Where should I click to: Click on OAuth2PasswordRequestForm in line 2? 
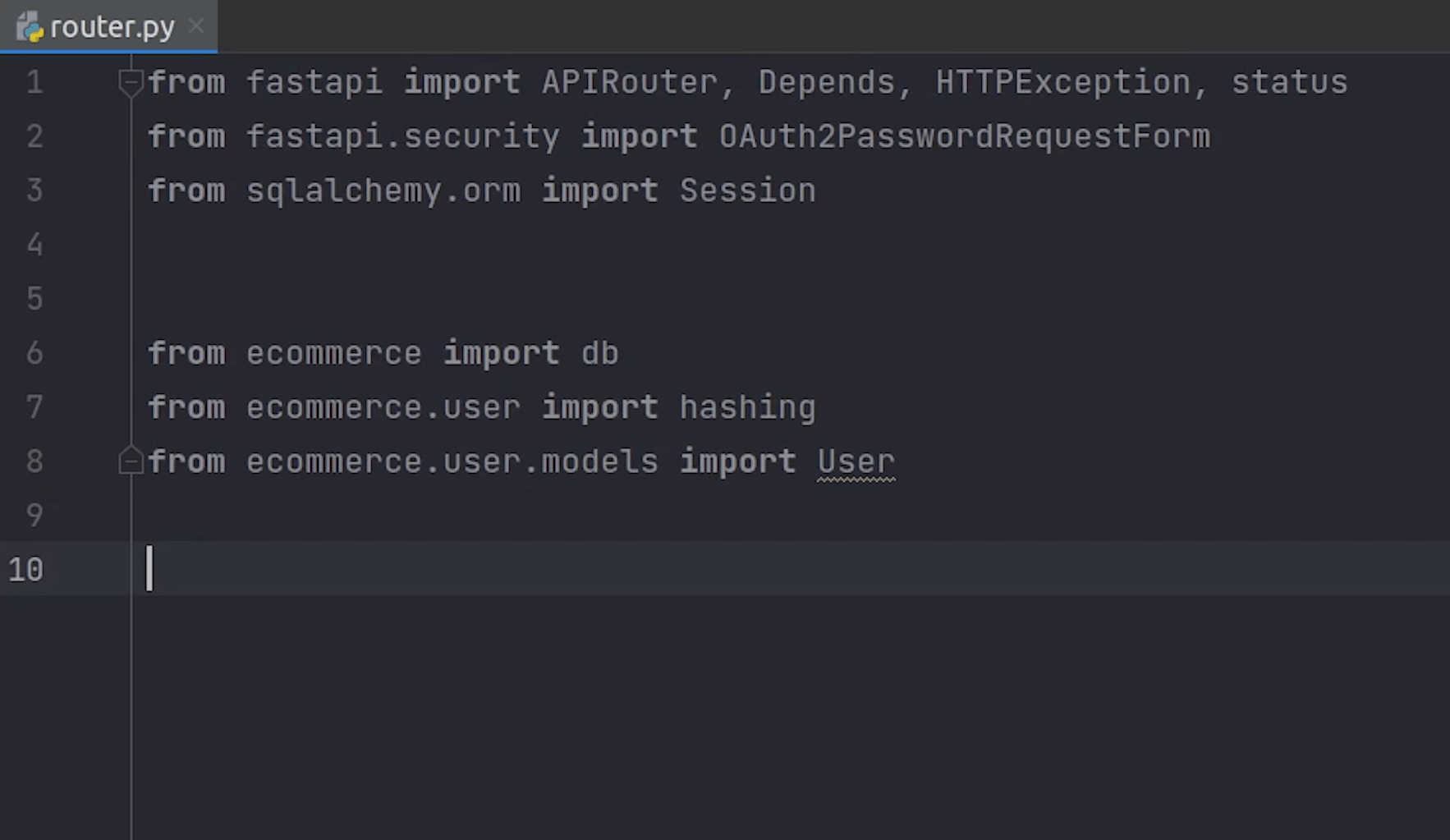[x=964, y=136]
